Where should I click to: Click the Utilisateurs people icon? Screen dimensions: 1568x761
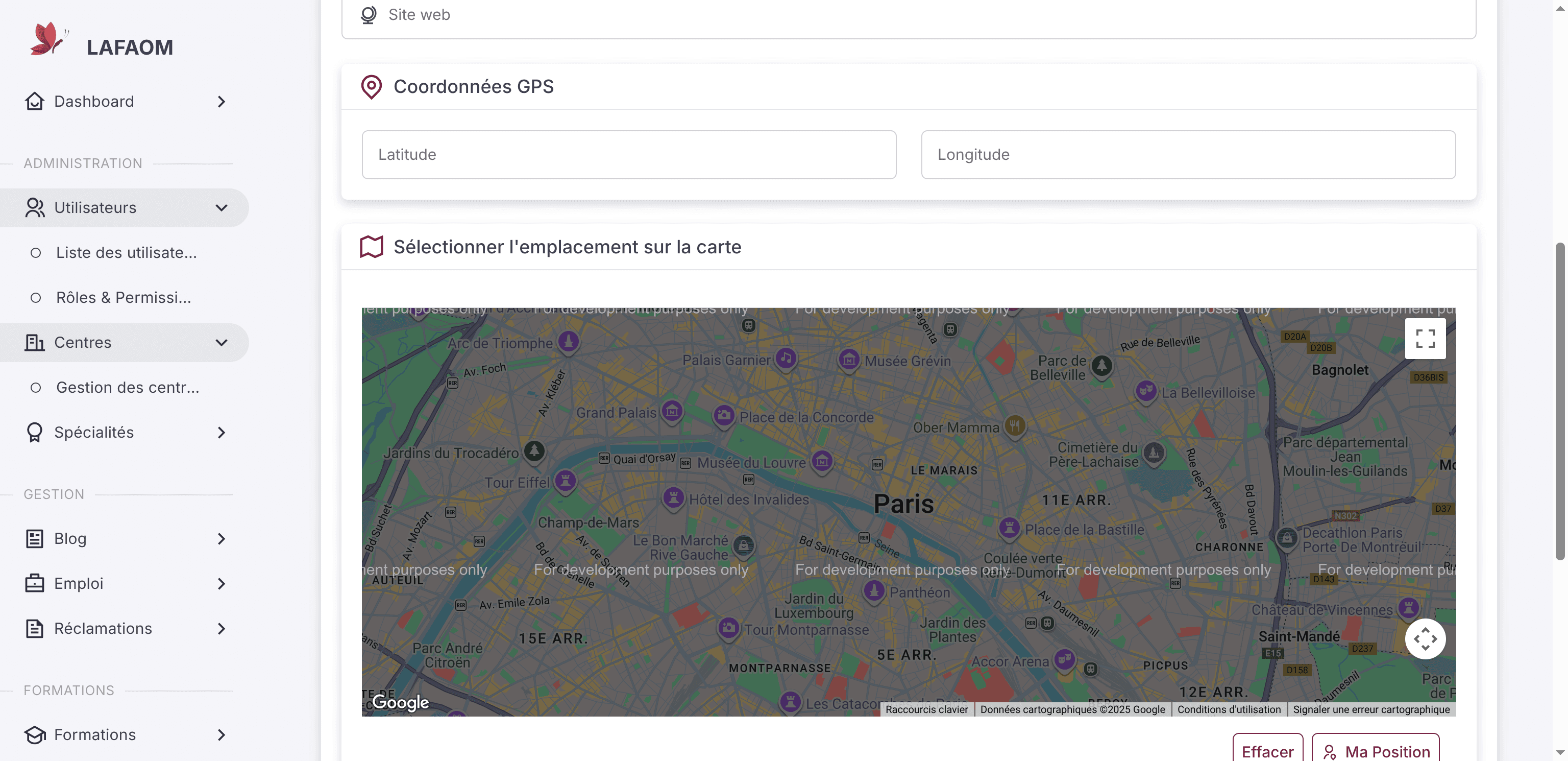[35, 208]
